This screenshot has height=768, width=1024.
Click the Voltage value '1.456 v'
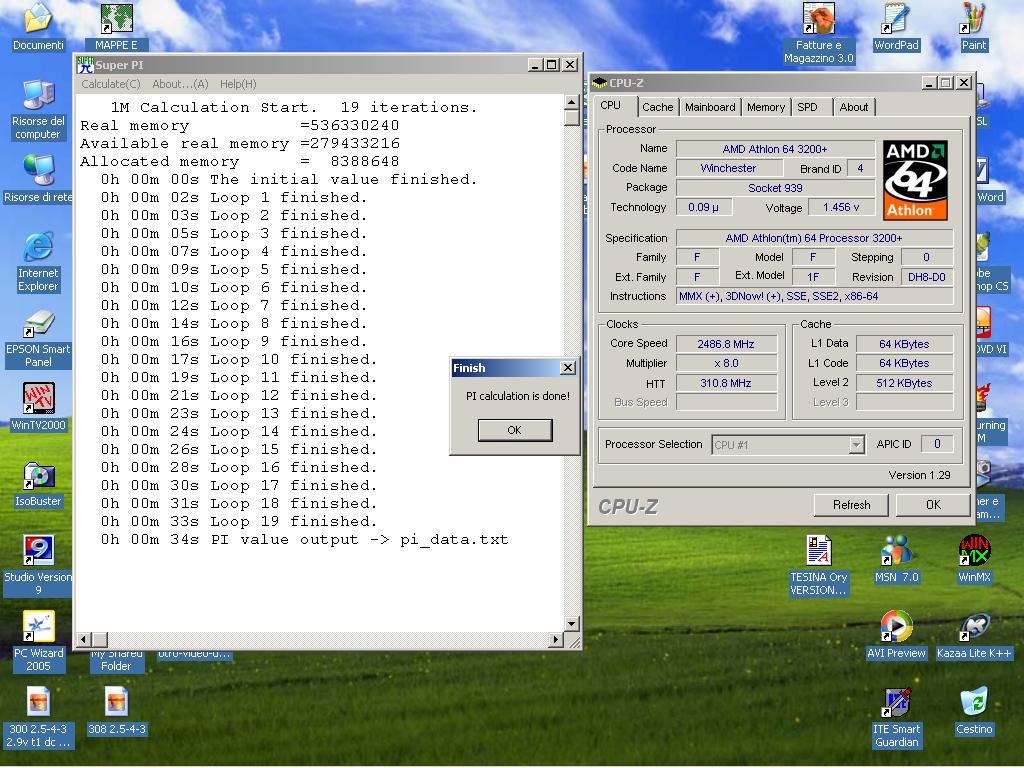pos(840,207)
